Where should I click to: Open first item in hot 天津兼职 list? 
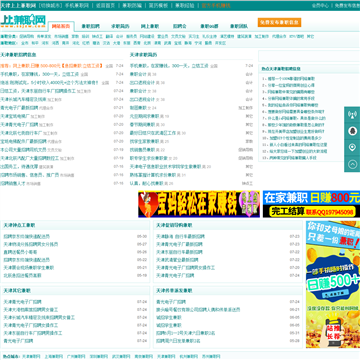pyautogui.click(x=289, y=79)
